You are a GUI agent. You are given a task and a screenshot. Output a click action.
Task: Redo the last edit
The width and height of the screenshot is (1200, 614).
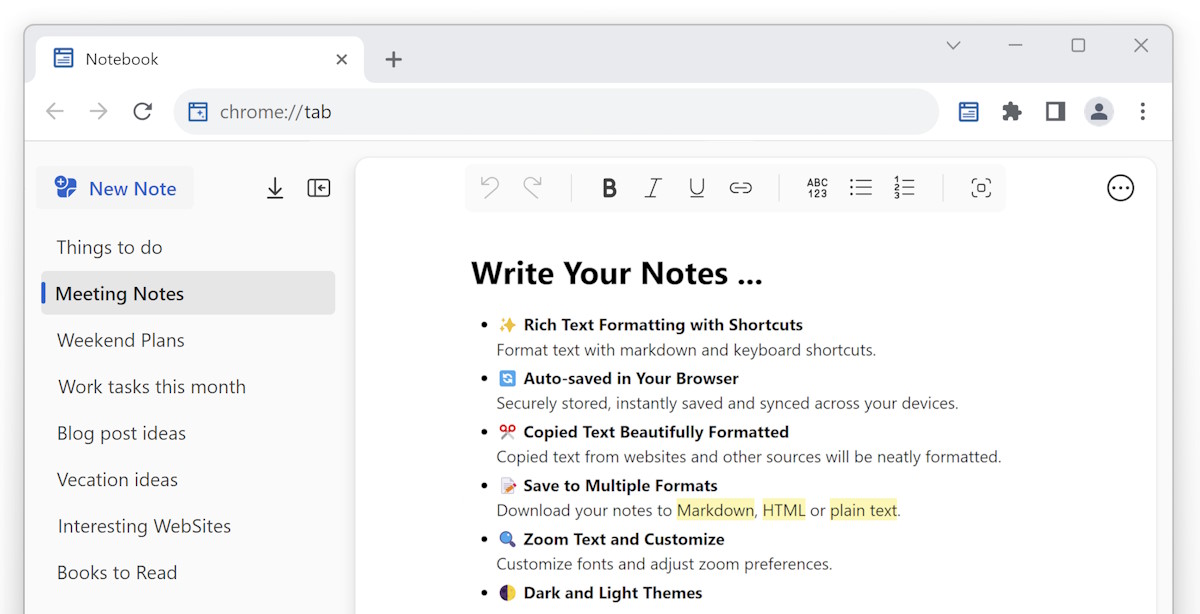point(533,187)
